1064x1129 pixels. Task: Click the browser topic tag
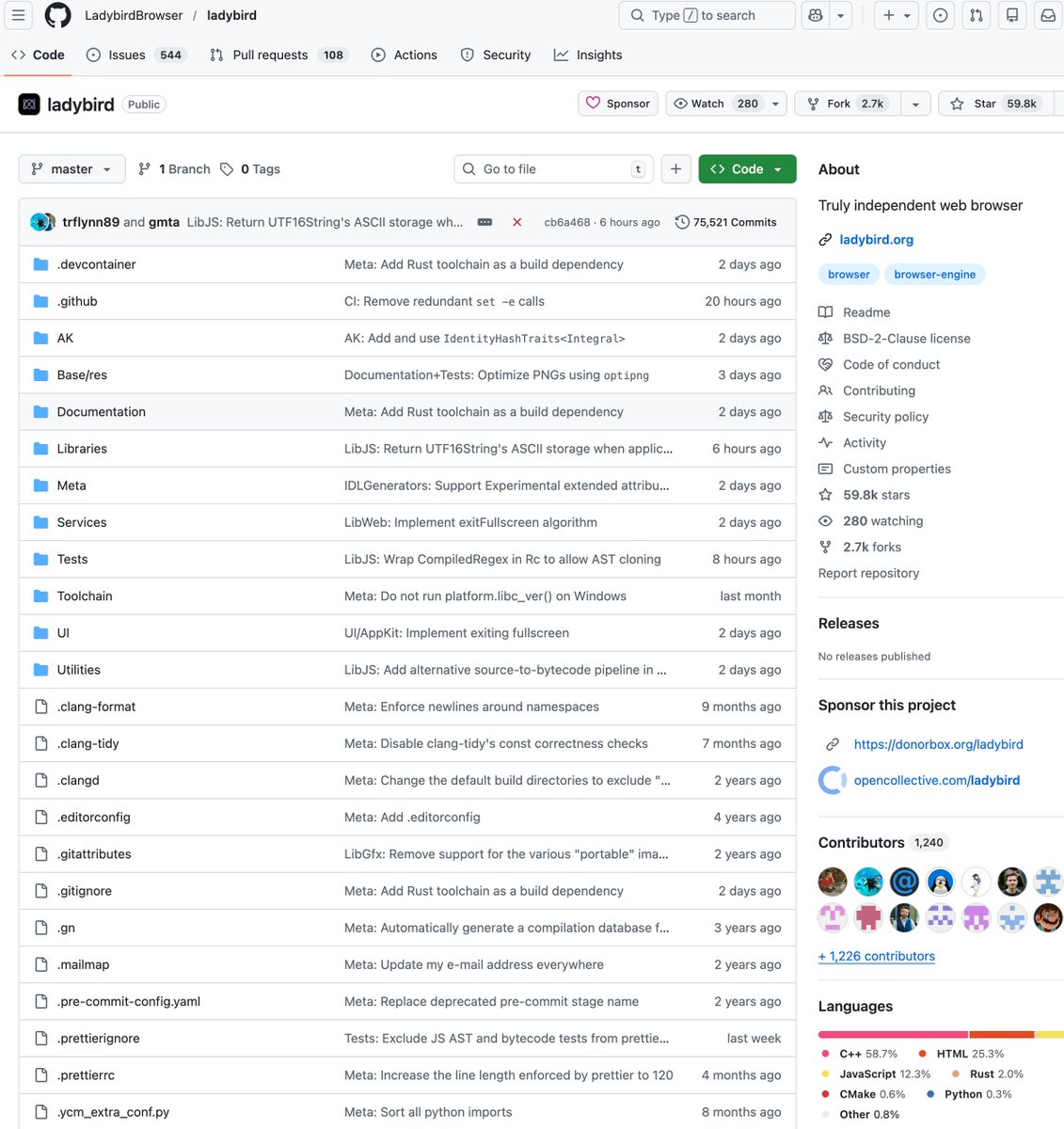(x=849, y=275)
